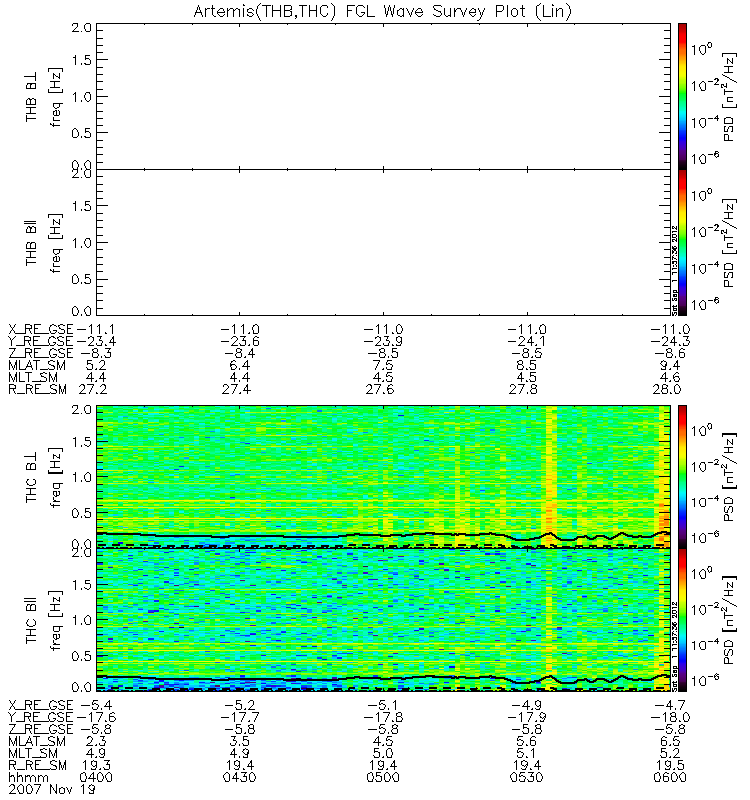Select the color bar beside the THC B∥ spectrogram
Viewport: 750px width, 800px height.
click(x=682, y=620)
